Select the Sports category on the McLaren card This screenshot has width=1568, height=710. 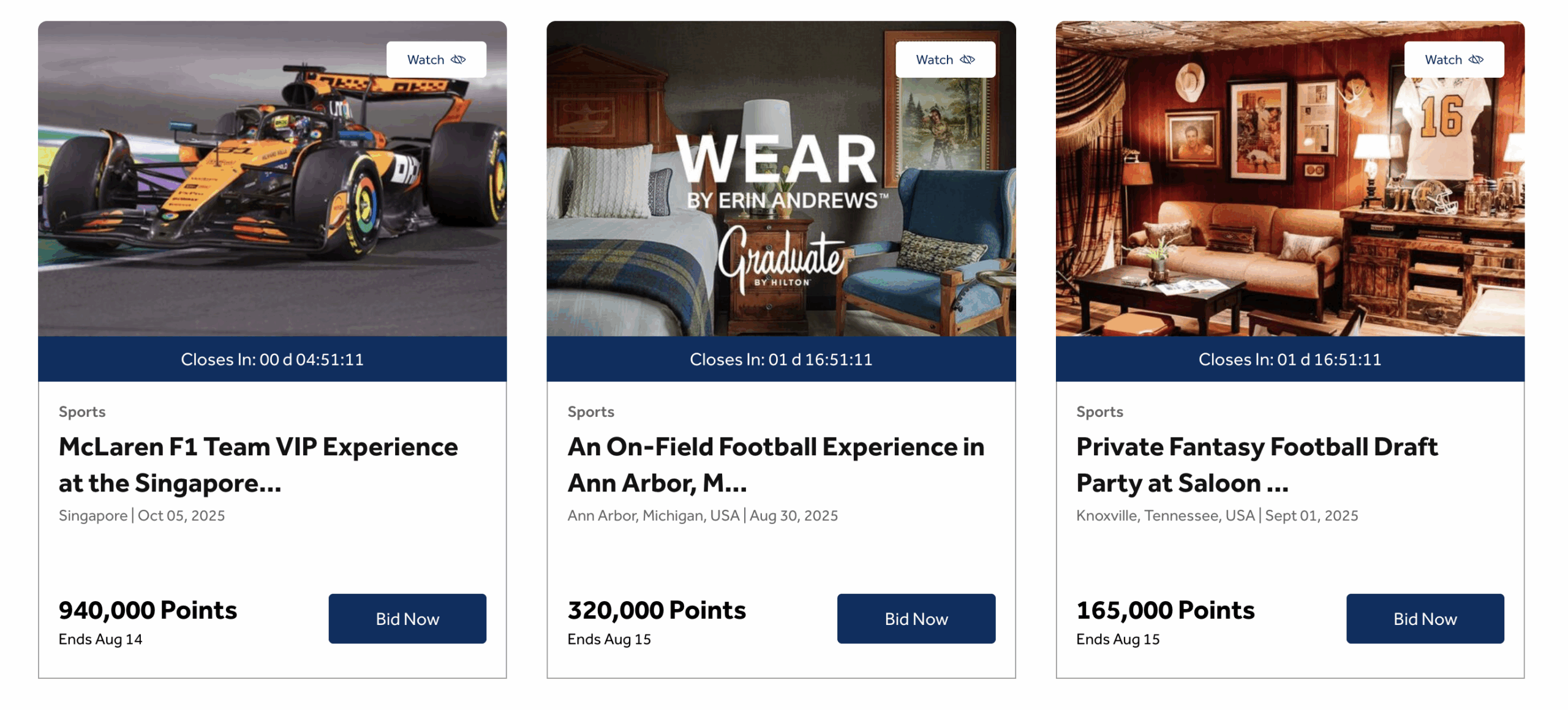(x=82, y=411)
